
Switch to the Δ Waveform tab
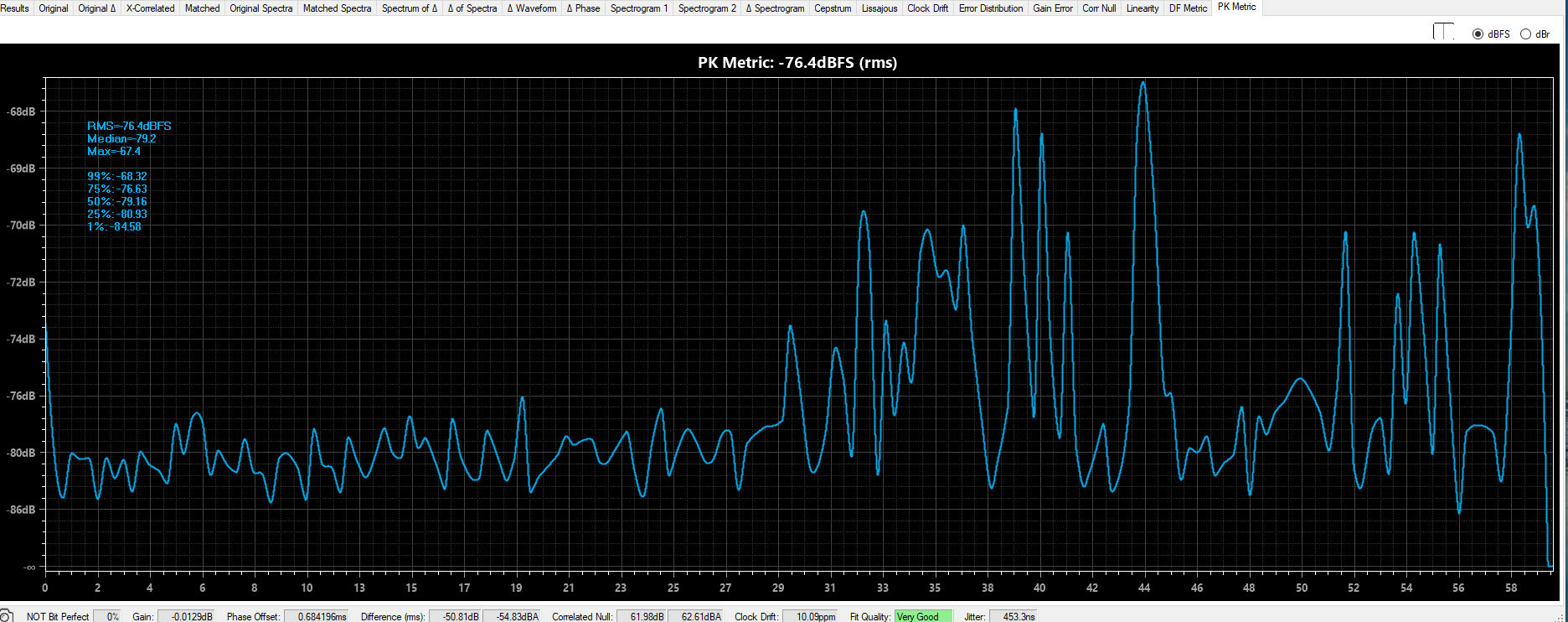click(x=532, y=8)
